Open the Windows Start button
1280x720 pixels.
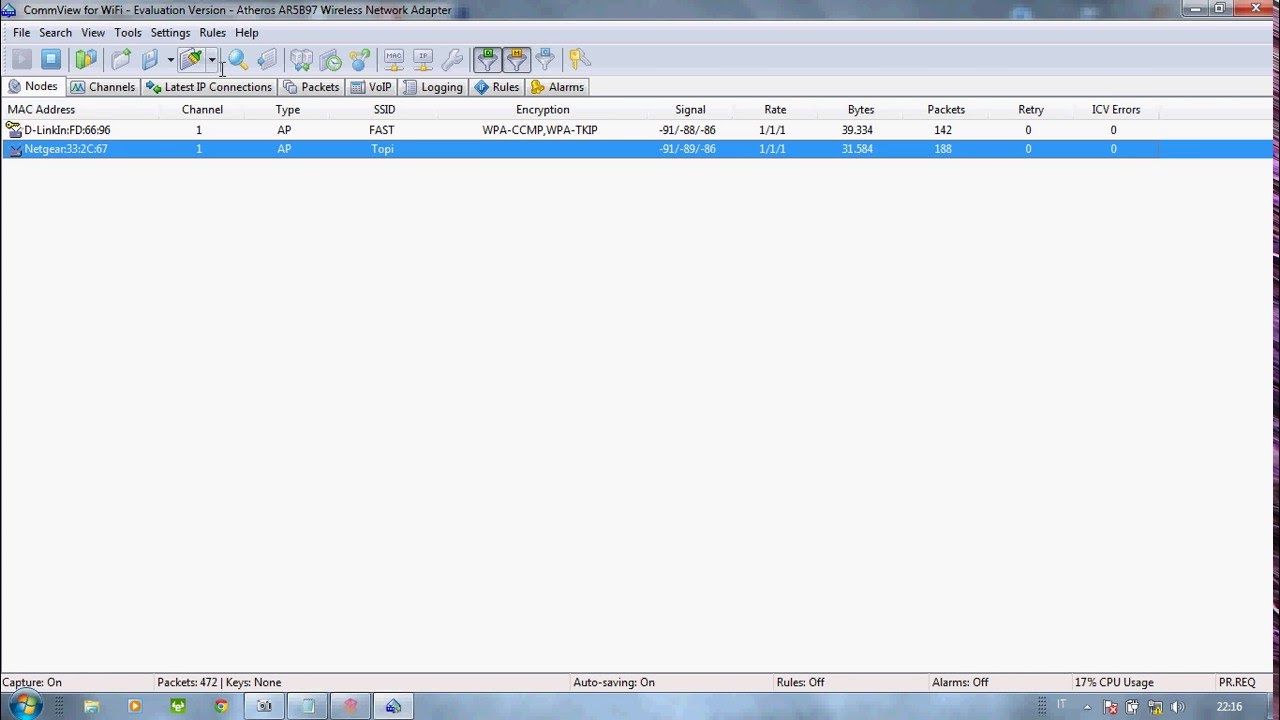(x=25, y=706)
